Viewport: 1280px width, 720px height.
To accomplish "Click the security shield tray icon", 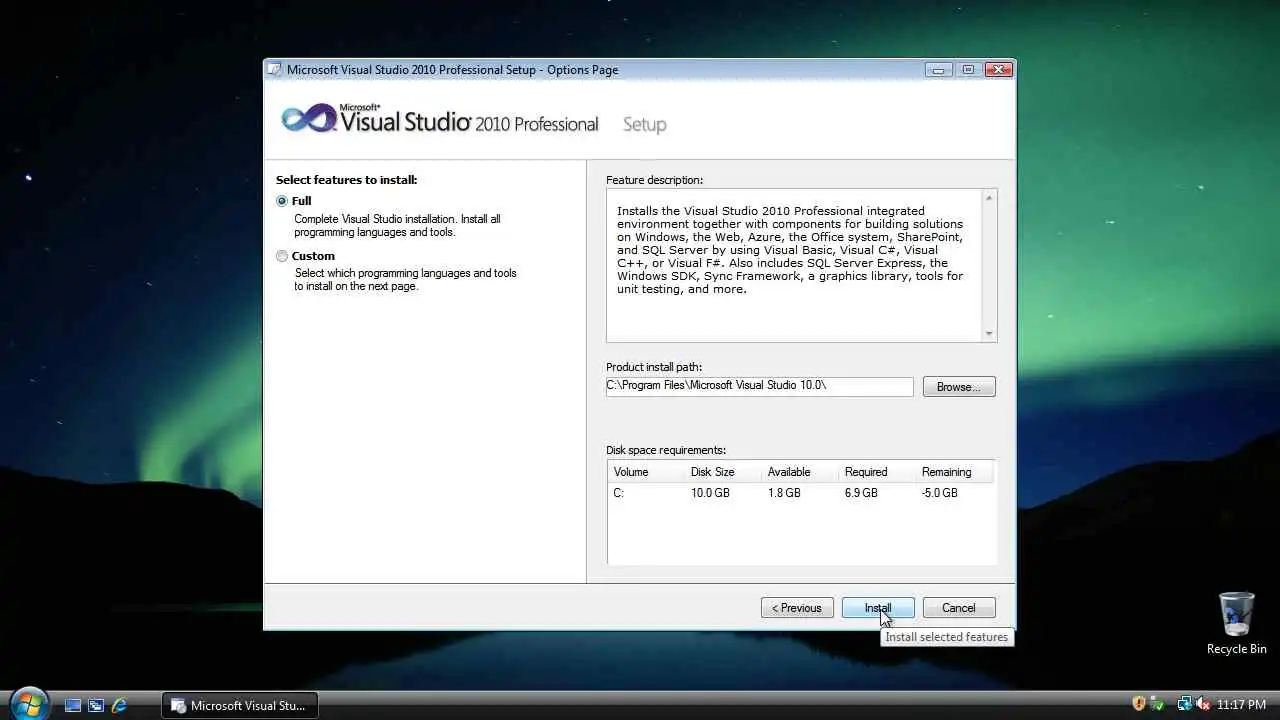I will (1139, 704).
